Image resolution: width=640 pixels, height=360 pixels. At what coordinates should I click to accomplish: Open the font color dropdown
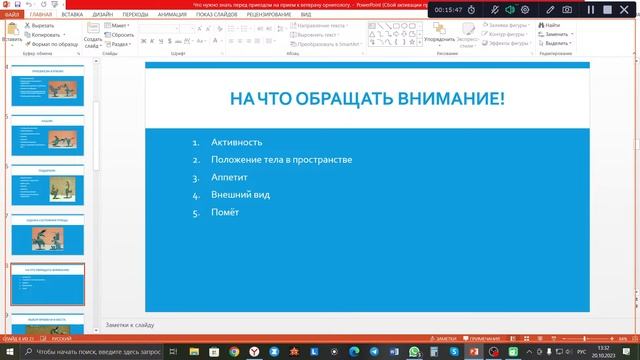pyautogui.click(x=221, y=41)
